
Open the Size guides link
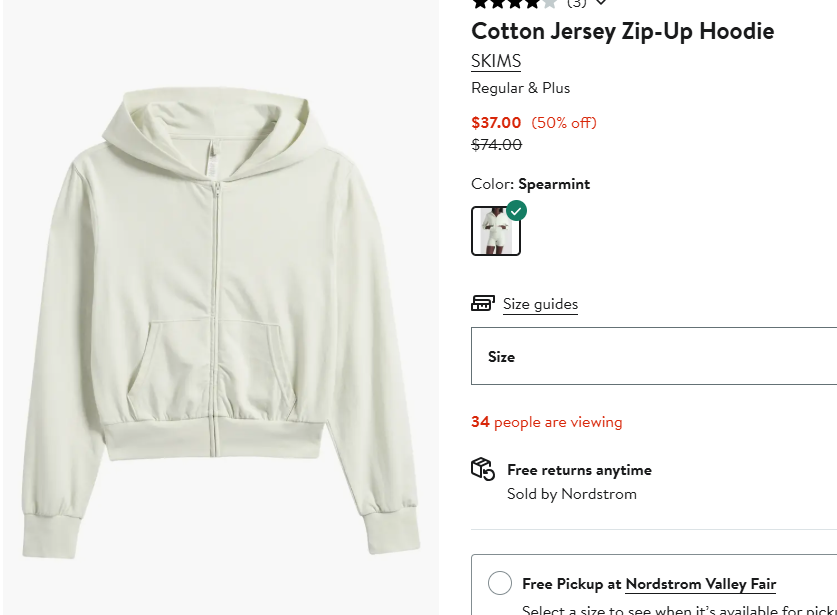coord(540,304)
